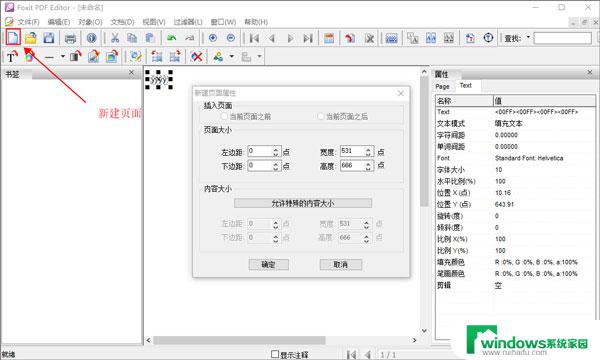
Task: Click the Add text T tool
Action: click(x=11, y=57)
